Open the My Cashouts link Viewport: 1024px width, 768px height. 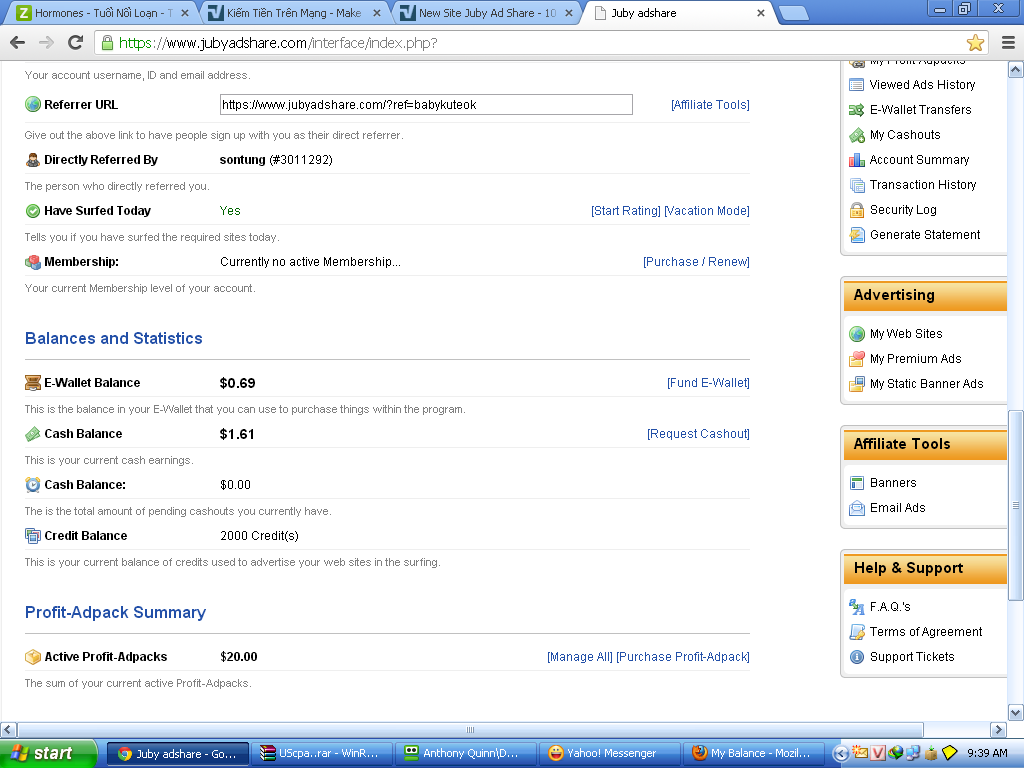click(x=905, y=135)
